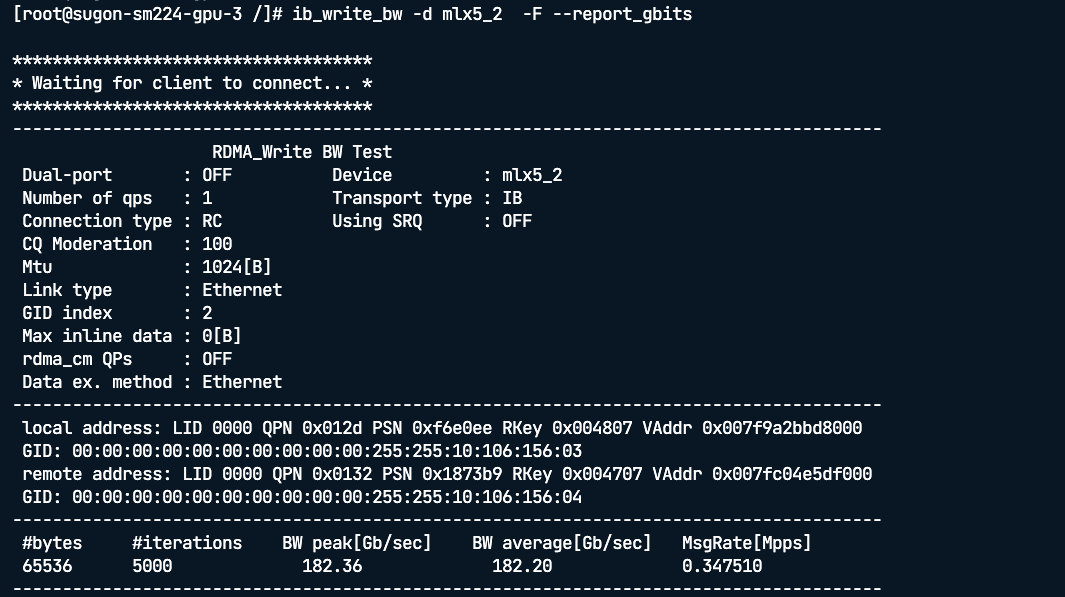This screenshot has width=1065, height=597.
Task: Click the GID ending in 156:04
Action: coord(327,497)
